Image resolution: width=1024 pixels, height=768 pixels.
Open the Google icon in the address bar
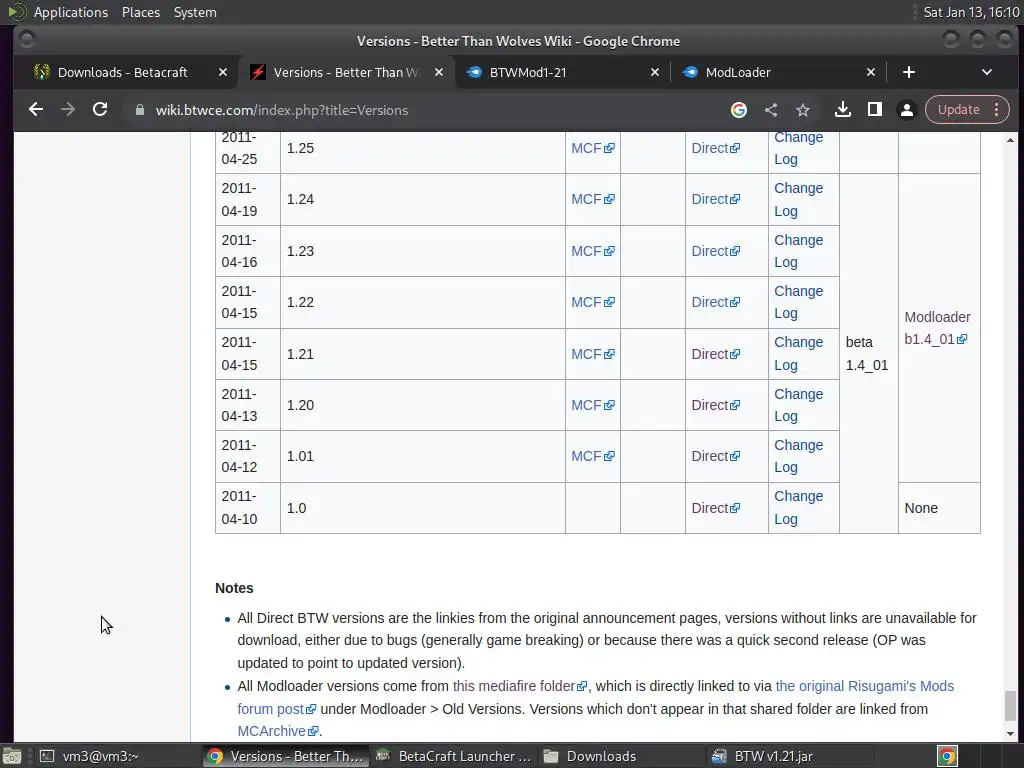coord(739,110)
